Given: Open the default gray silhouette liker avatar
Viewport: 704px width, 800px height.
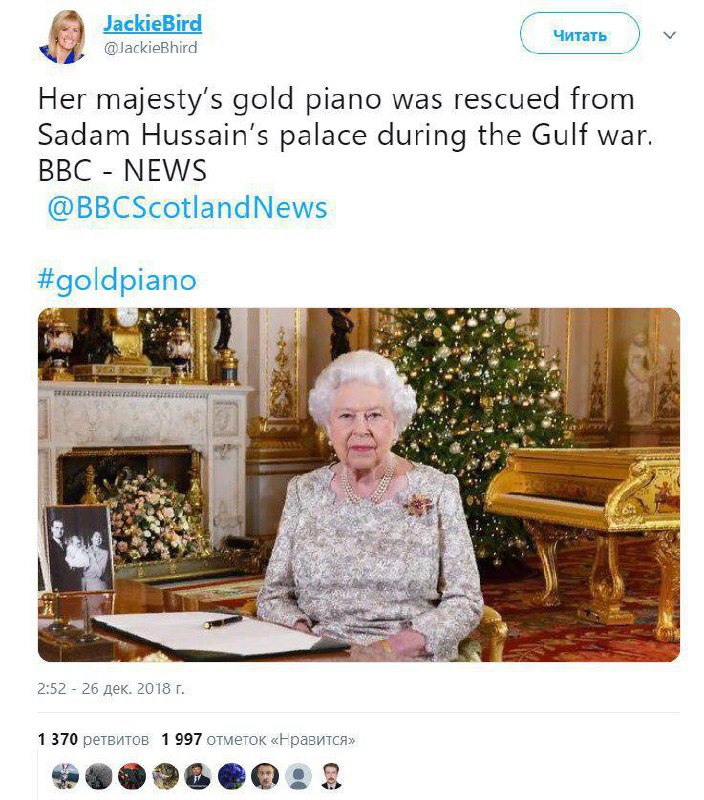Looking at the screenshot, I should 297,776.
